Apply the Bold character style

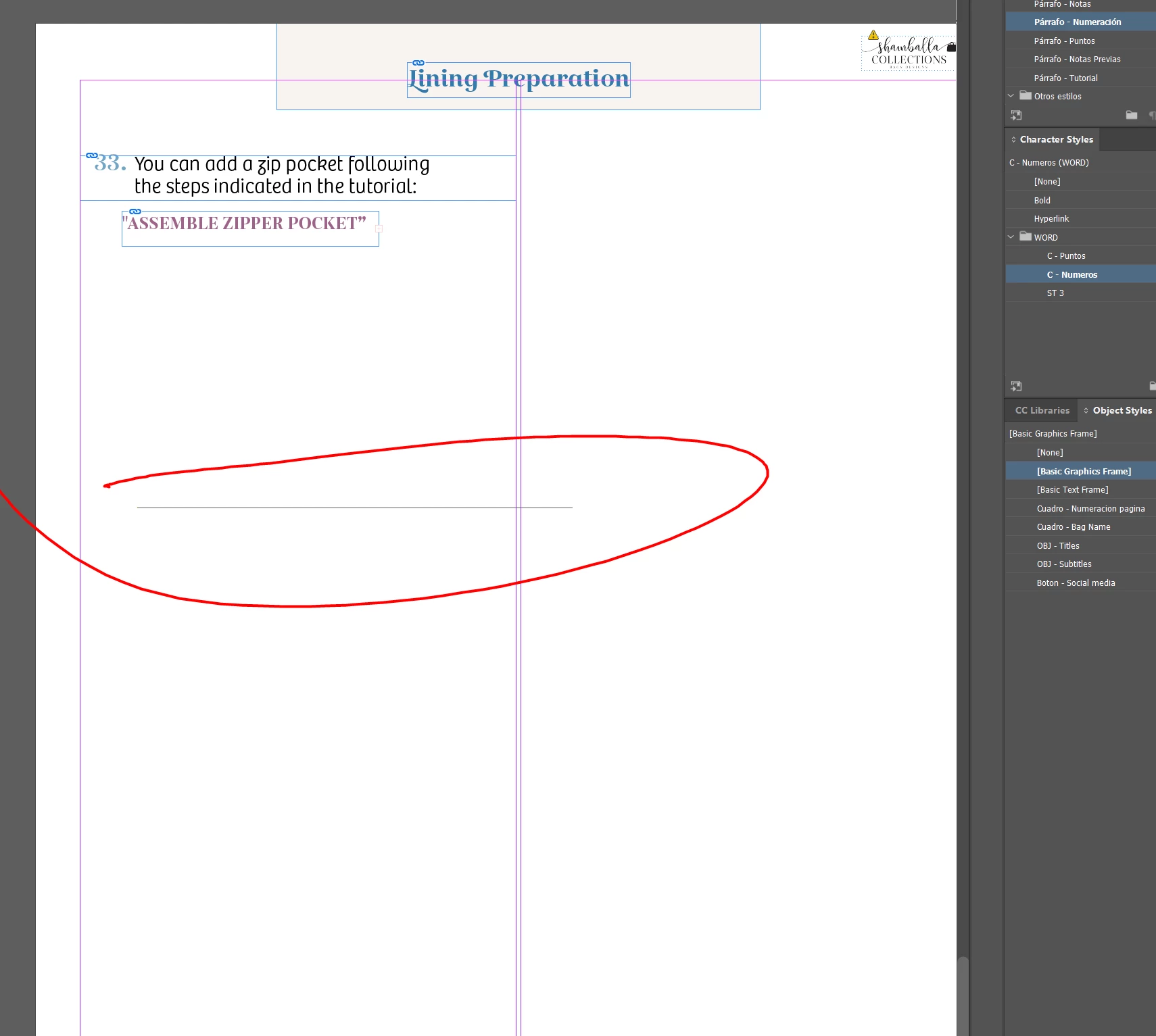[x=1080, y=201]
